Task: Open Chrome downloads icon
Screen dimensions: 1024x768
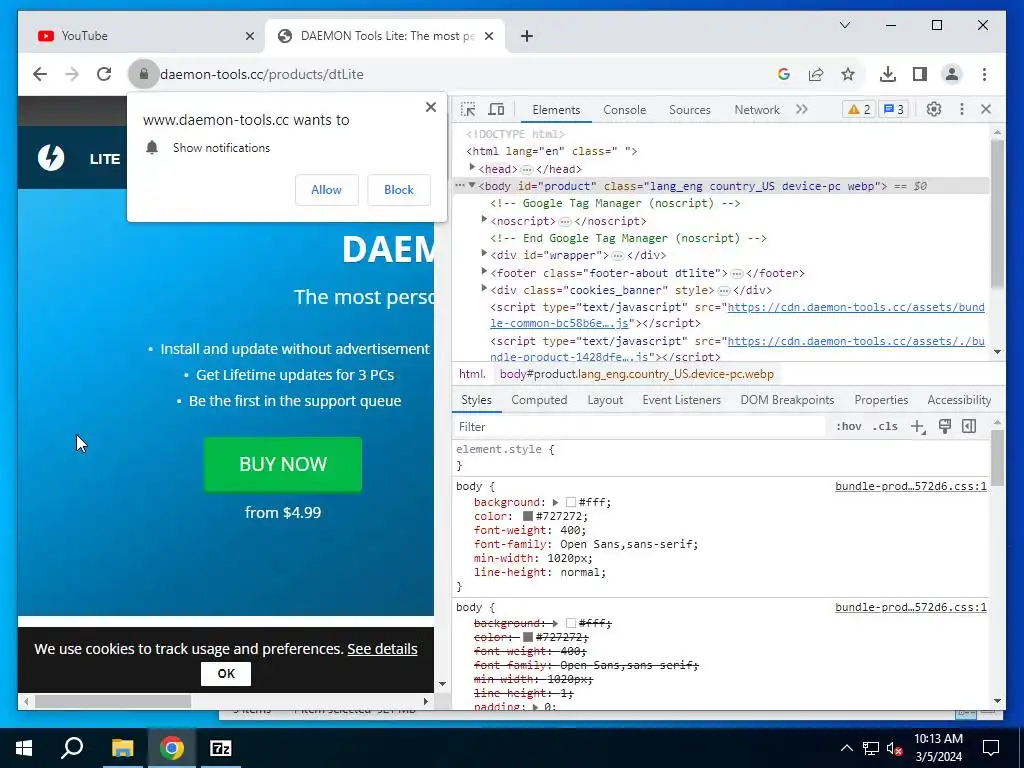Action: coord(888,74)
